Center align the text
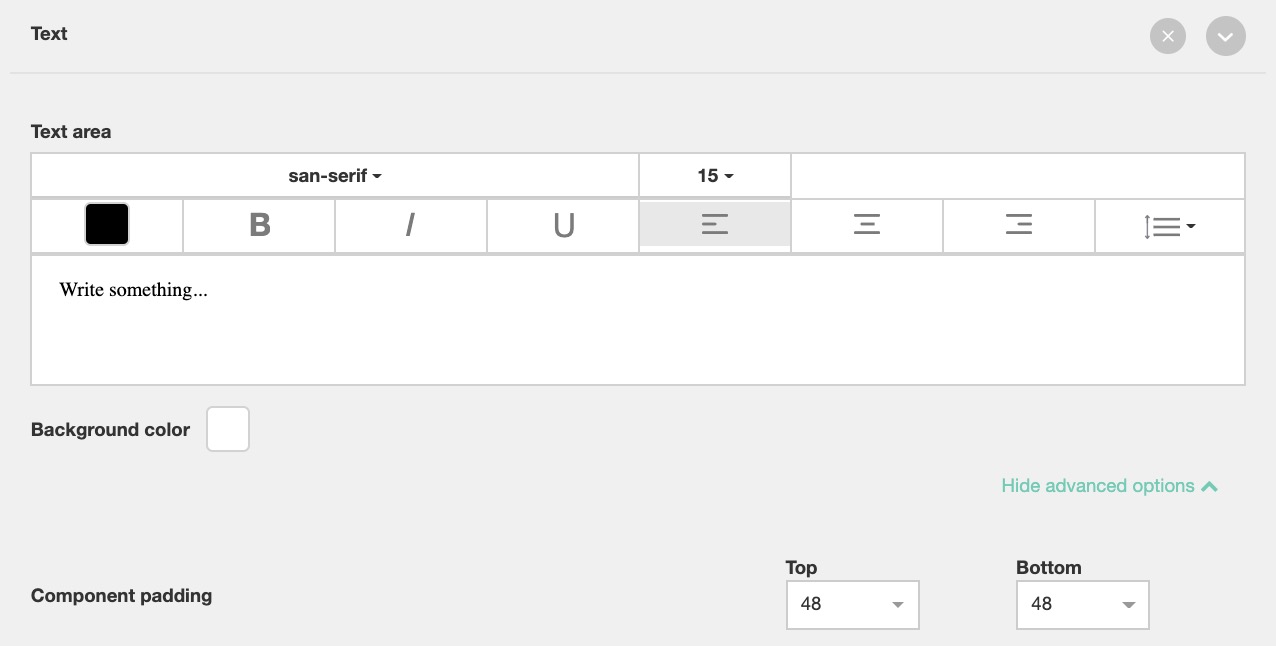 (x=867, y=225)
